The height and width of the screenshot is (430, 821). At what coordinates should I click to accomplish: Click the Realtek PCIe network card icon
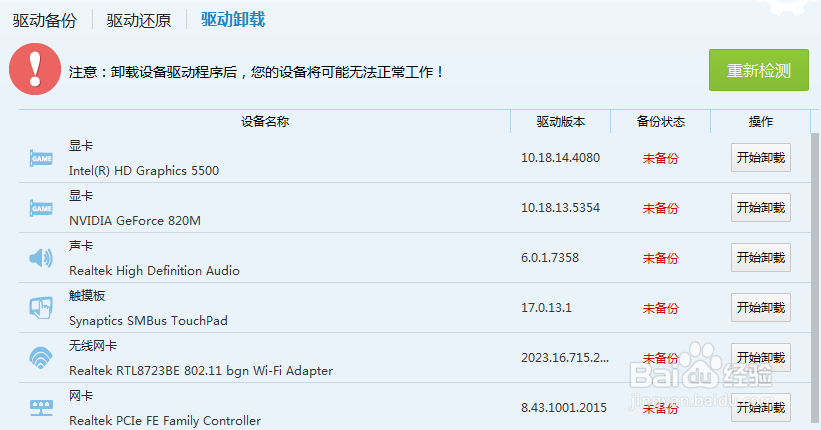41,407
